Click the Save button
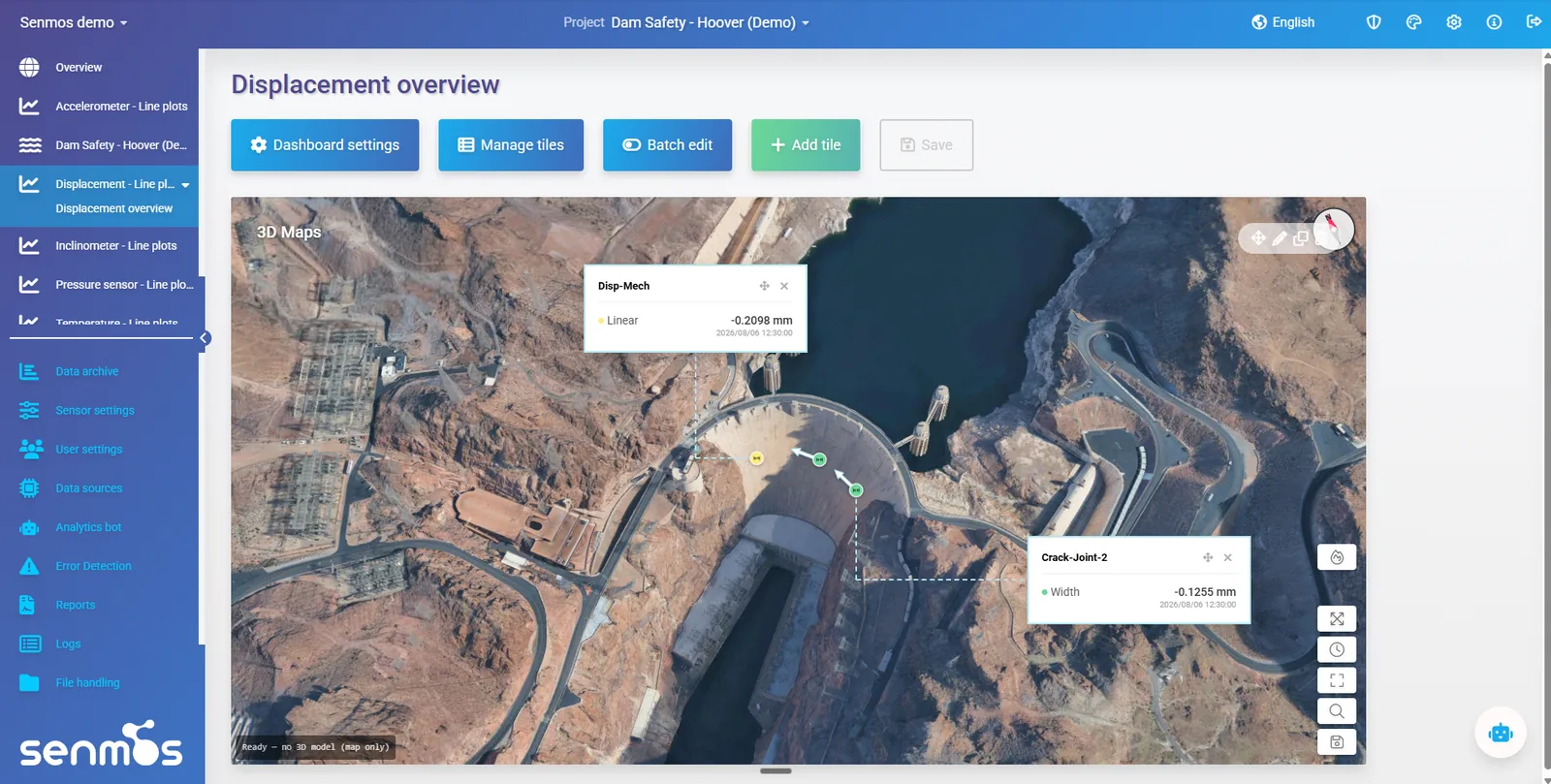The height and width of the screenshot is (784, 1551). point(927,145)
